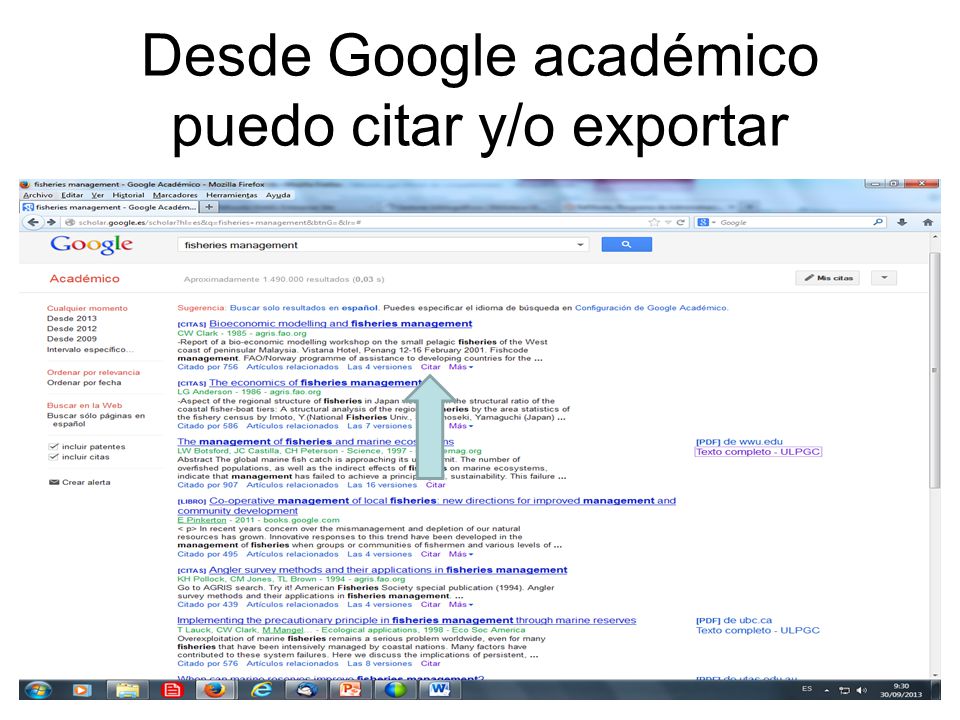This screenshot has height=720, width=960.
Task: Open the dropdown next to Mis citas
Action: click(884, 278)
